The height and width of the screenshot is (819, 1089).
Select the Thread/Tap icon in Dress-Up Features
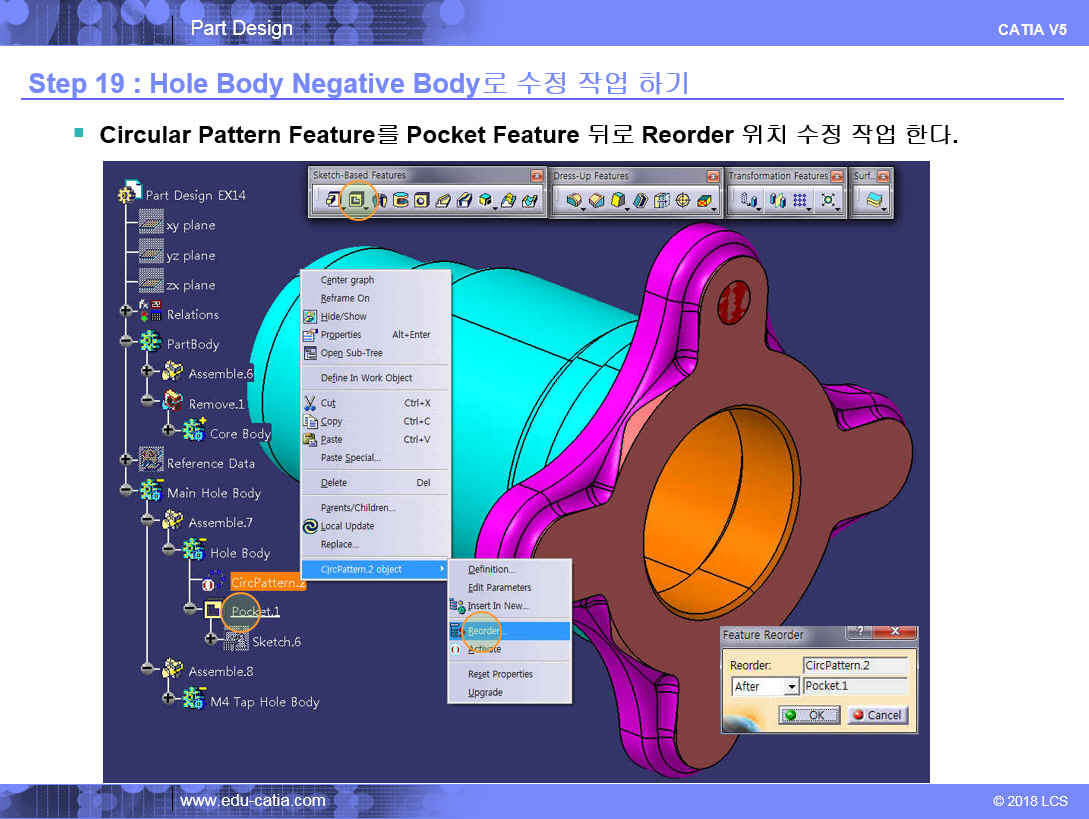tap(684, 201)
